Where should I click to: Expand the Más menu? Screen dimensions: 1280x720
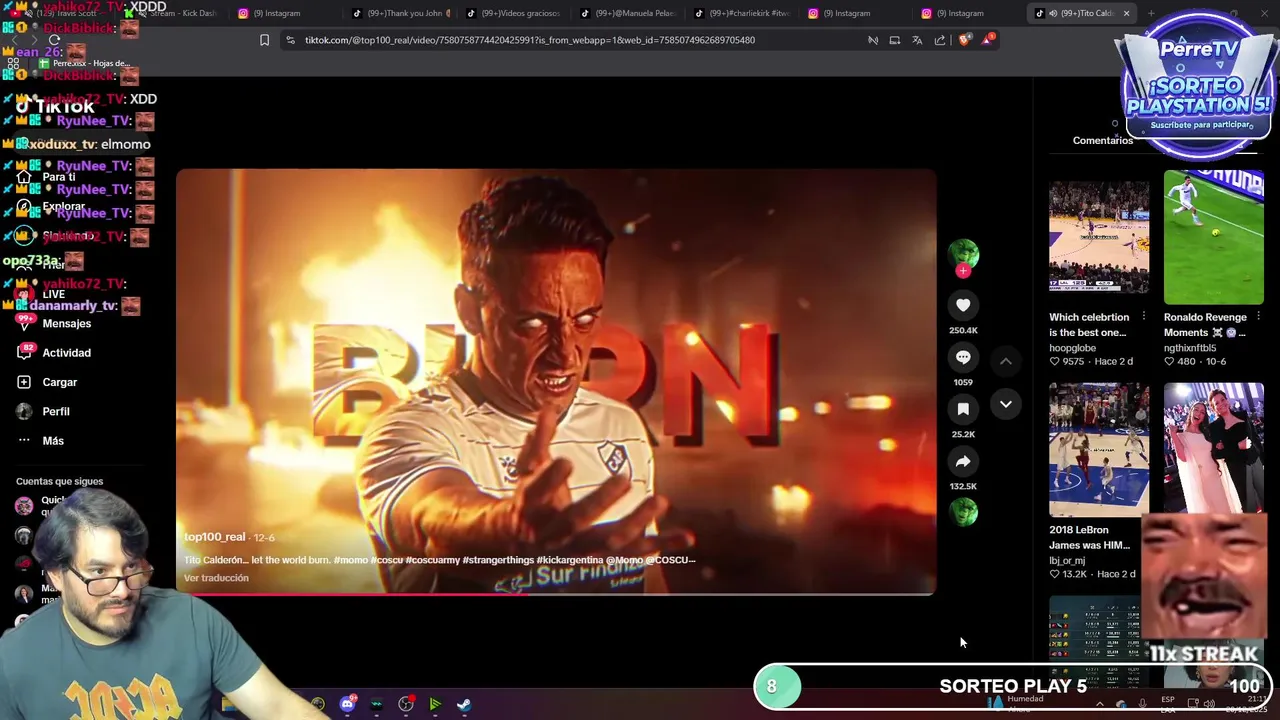[x=41, y=440]
